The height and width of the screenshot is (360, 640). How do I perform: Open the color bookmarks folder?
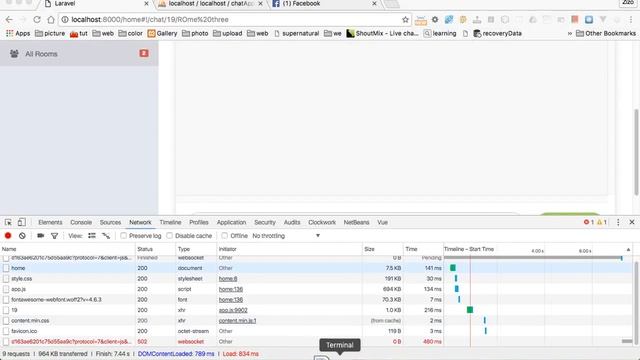click(x=131, y=33)
